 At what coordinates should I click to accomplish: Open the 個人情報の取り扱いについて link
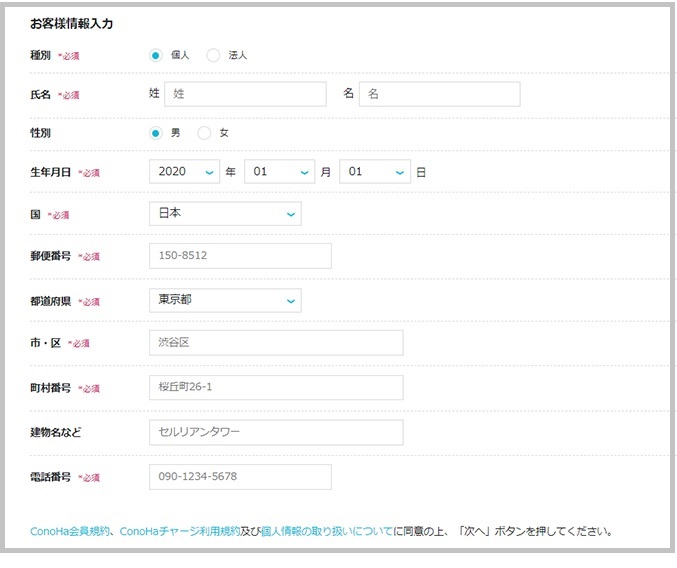point(327,531)
